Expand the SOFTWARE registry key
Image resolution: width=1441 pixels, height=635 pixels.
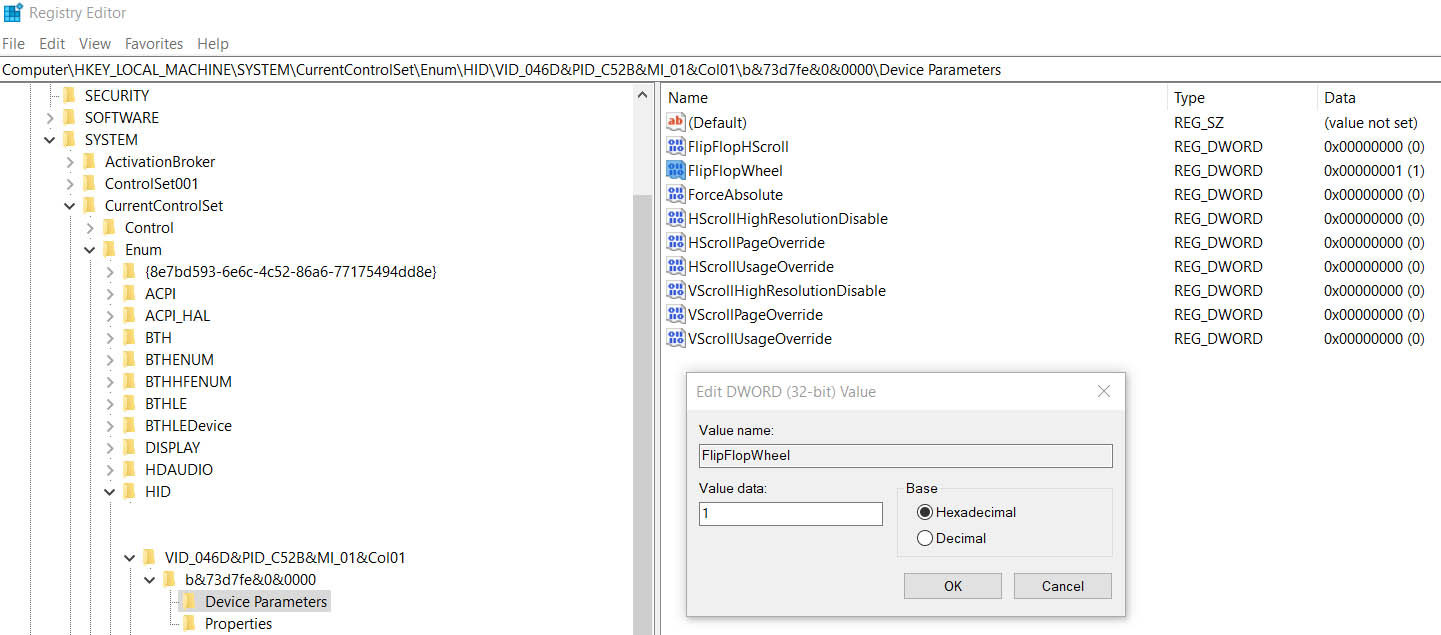click(50, 118)
